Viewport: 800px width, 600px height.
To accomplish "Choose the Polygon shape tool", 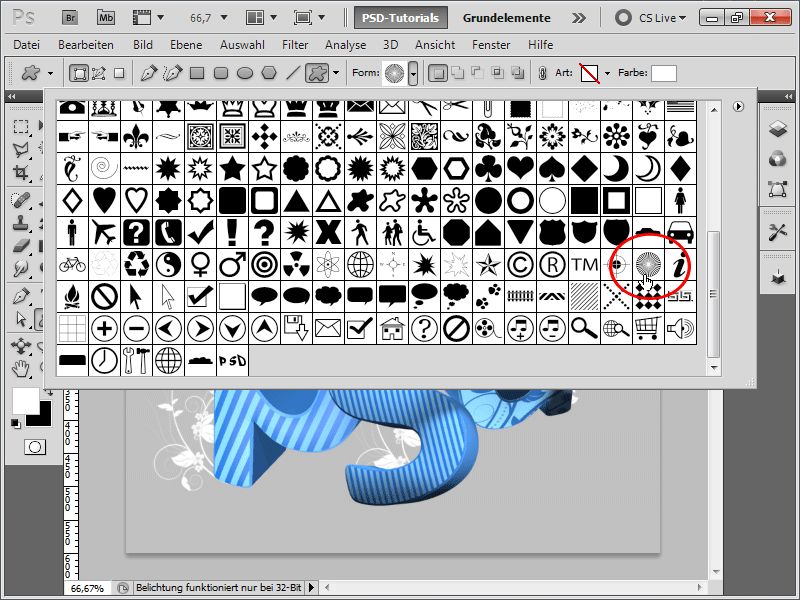I will pyautogui.click(x=269, y=73).
